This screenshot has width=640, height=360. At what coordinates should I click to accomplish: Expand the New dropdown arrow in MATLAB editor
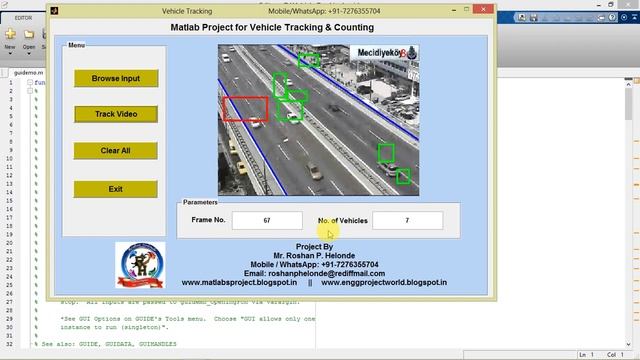point(10,53)
